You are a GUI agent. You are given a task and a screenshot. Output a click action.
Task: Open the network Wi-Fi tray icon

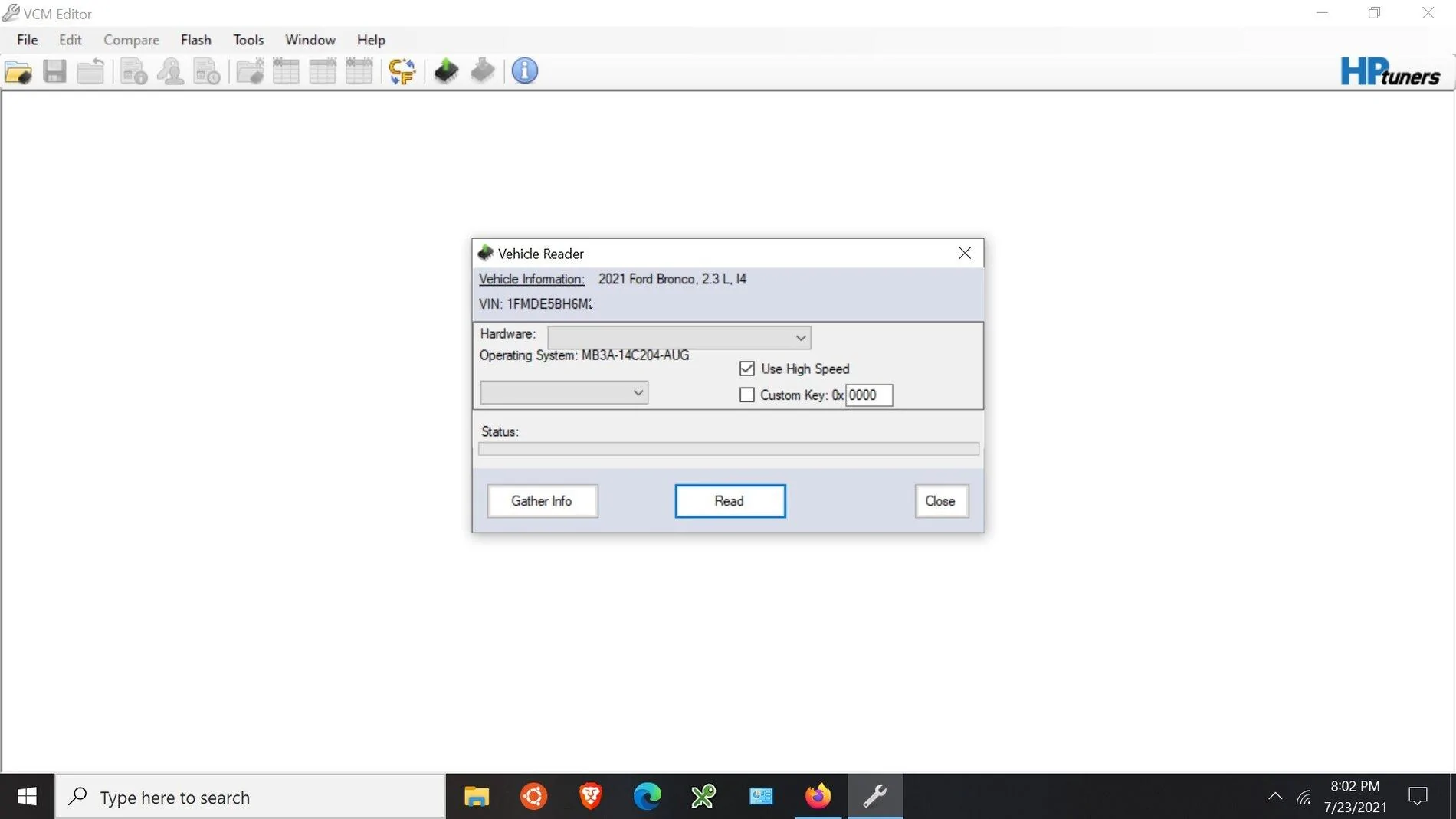[1304, 797]
